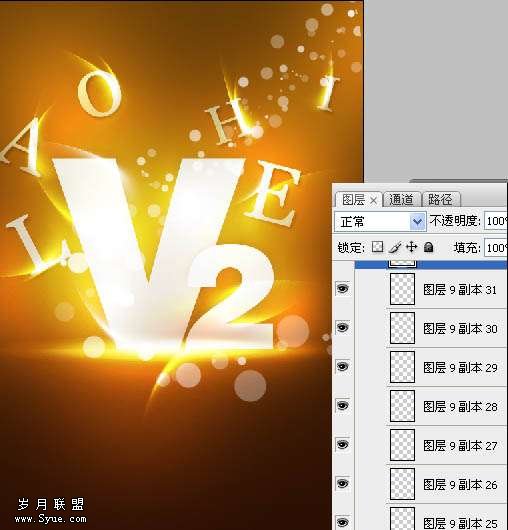508x530 pixels.
Task: Click the 填充 fill value field
Action: click(495, 248)
